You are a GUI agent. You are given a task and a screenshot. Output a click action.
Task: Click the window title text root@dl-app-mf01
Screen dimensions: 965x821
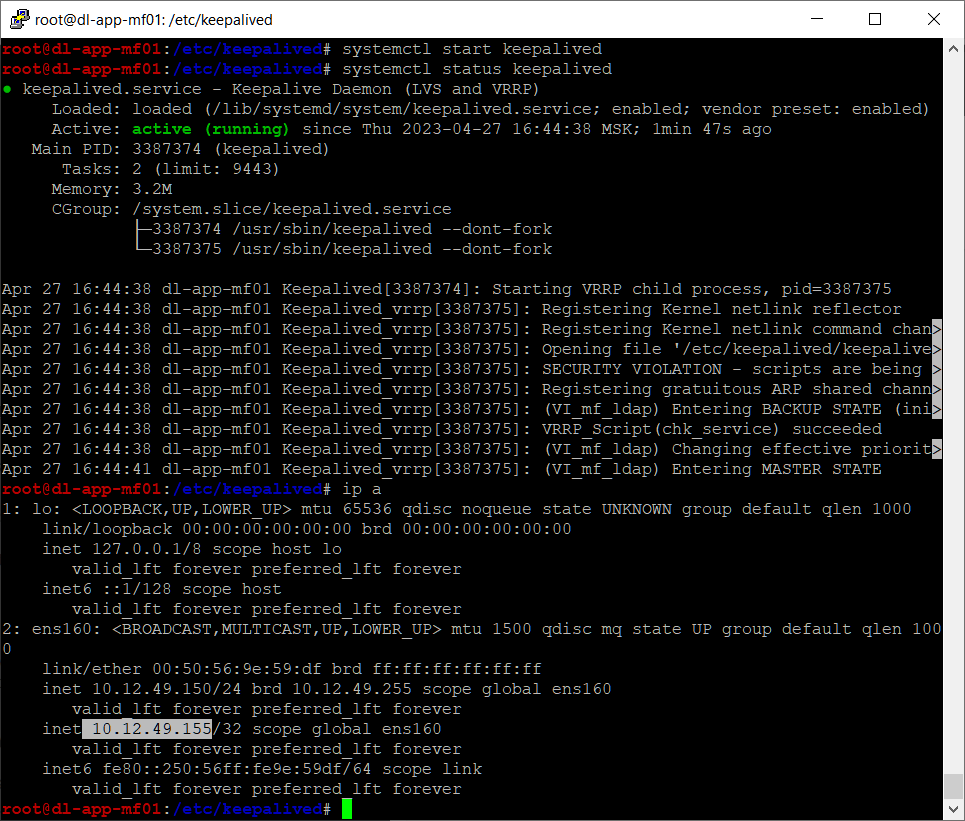153,20
